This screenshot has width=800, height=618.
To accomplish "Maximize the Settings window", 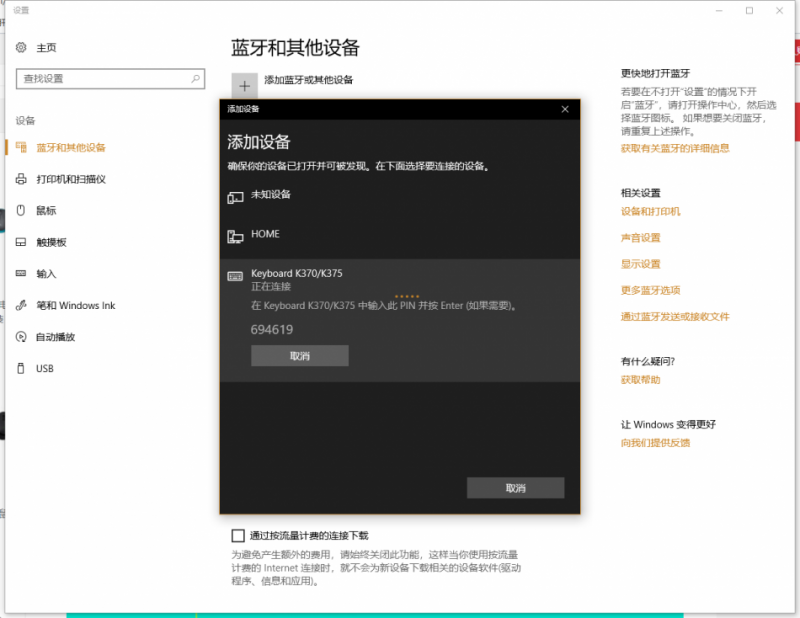I will coord(749,10).
